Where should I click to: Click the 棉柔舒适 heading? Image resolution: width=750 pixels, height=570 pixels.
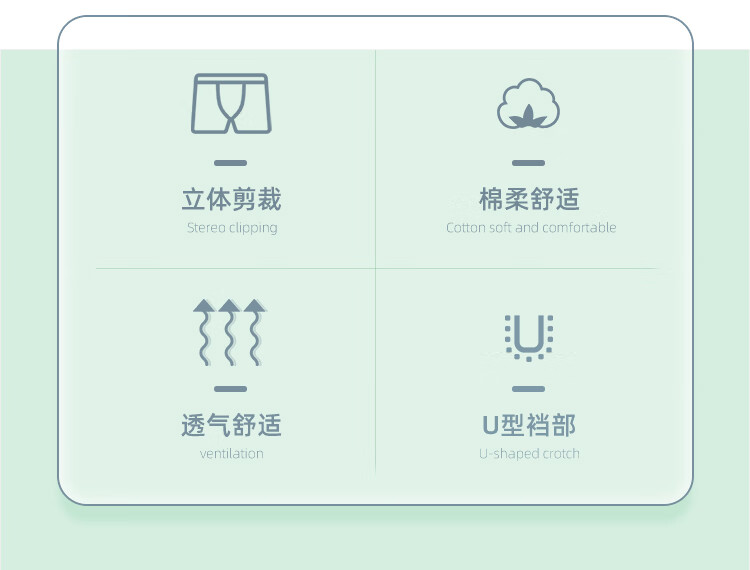tap(529, 199)
